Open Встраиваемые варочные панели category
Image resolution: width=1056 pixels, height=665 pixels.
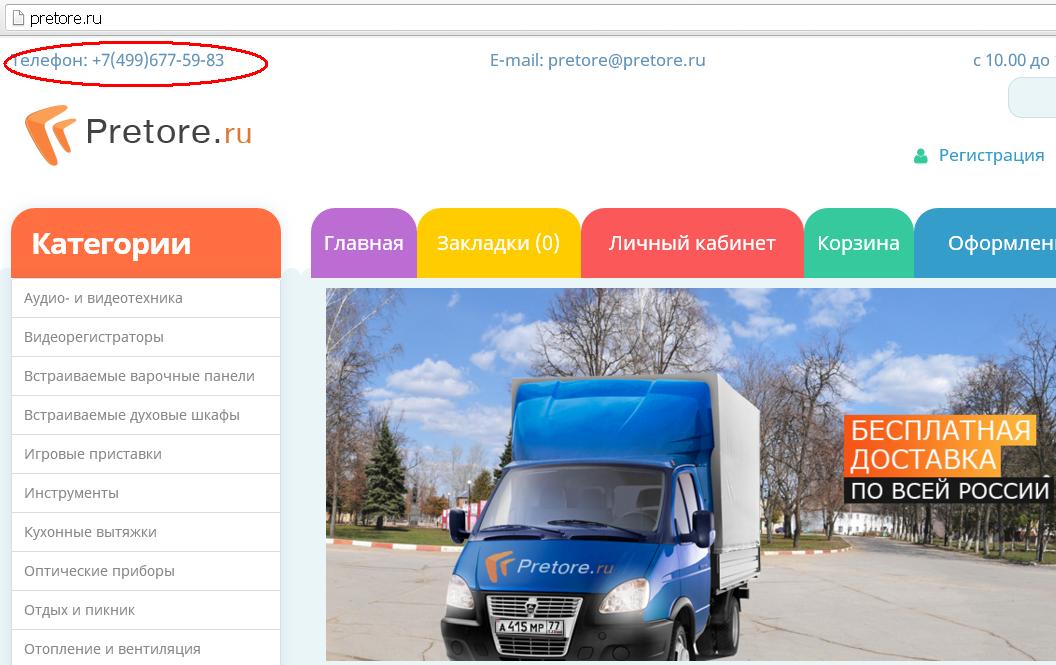pyautogui.click(x=145, y=377)
